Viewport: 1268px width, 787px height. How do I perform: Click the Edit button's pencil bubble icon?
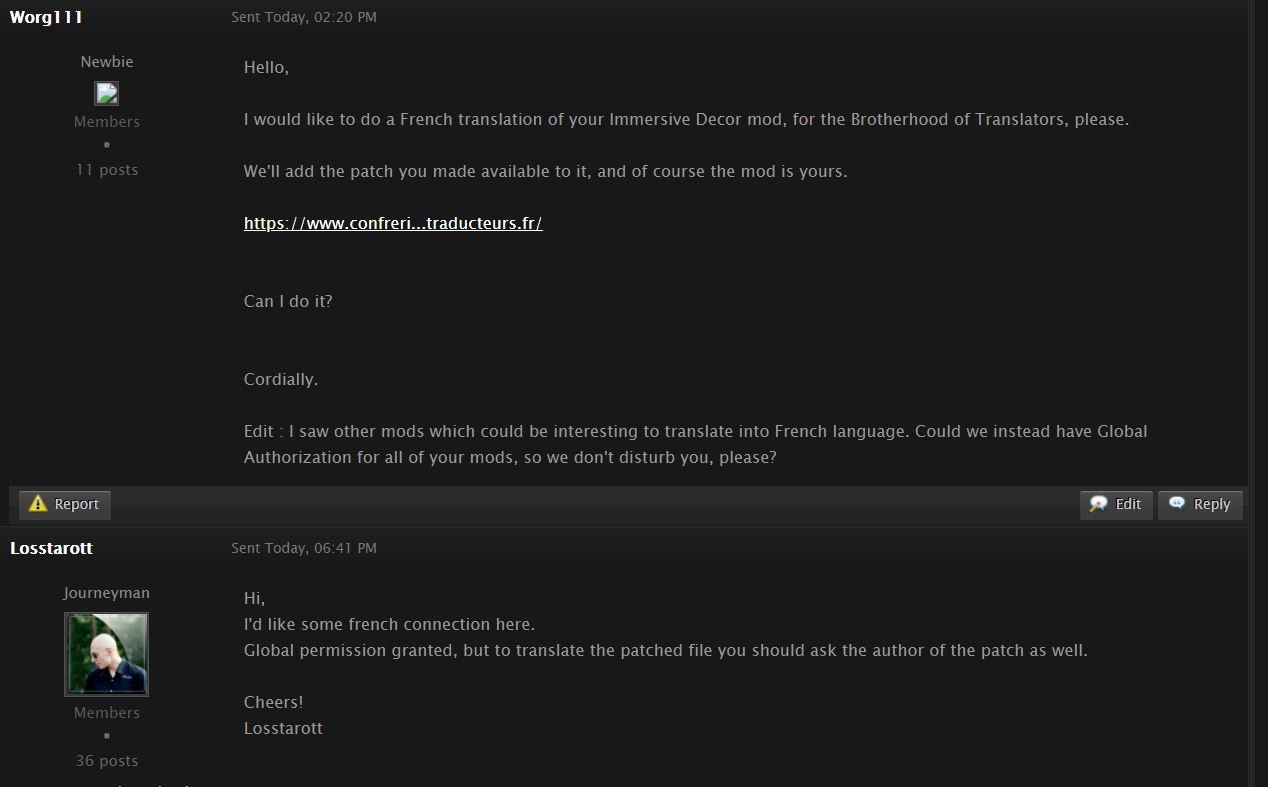(x=1098, y=504)
